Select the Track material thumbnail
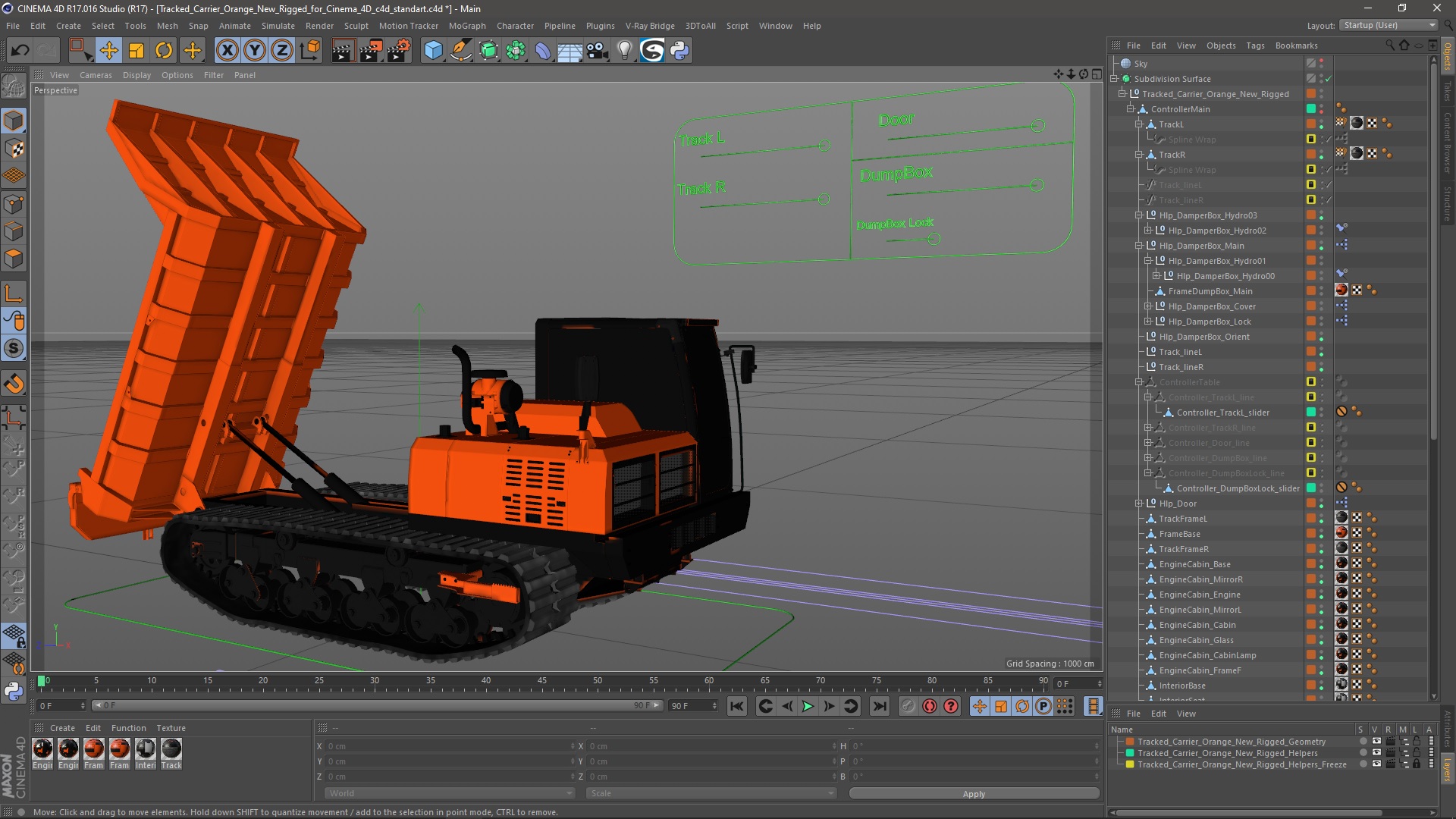Viewport: 1456px width, 819px height. tap(171, 749)
